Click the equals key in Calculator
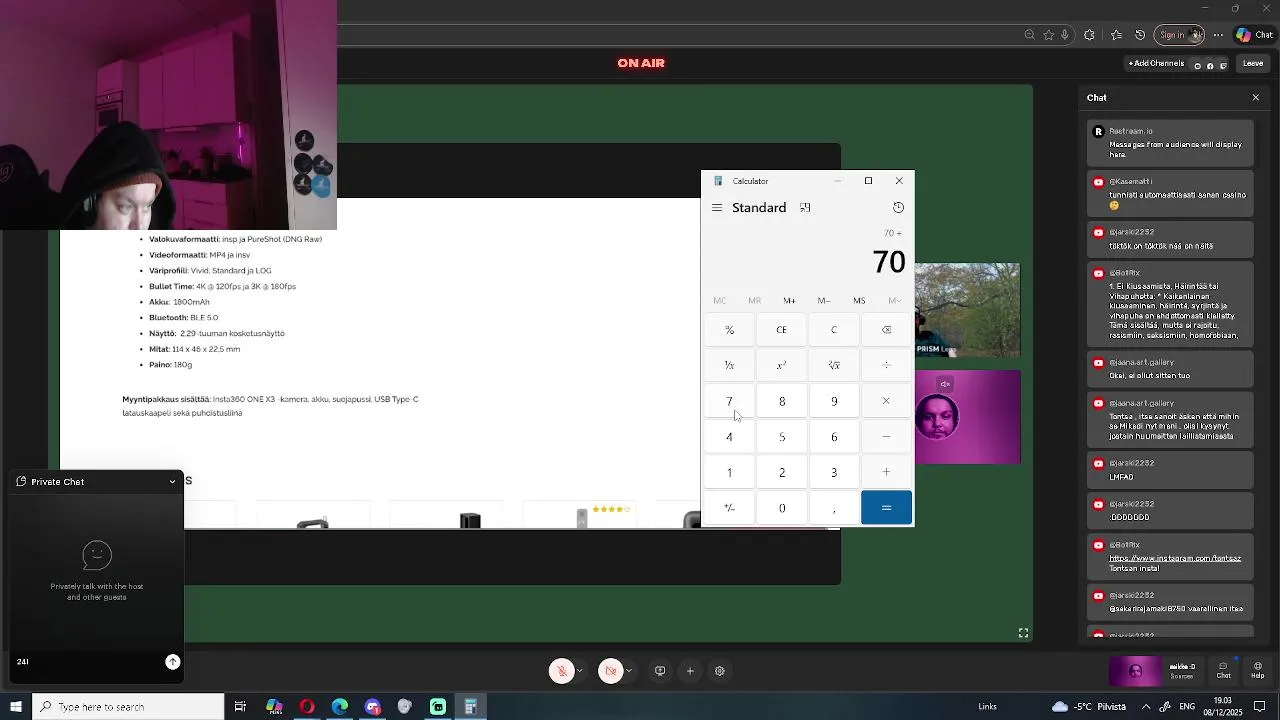Screen dimensions: 1280x720 [x=886, y=508]
